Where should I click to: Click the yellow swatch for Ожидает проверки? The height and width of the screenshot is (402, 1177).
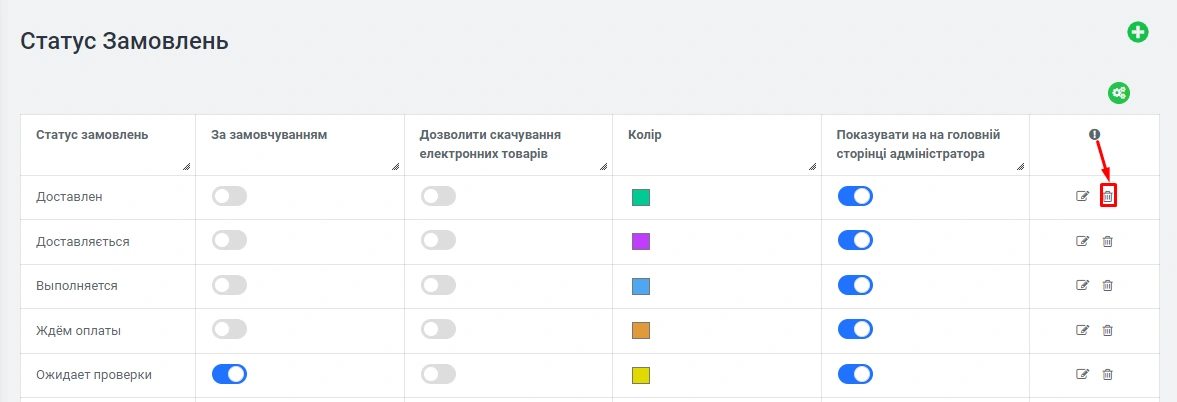[641, 375]
